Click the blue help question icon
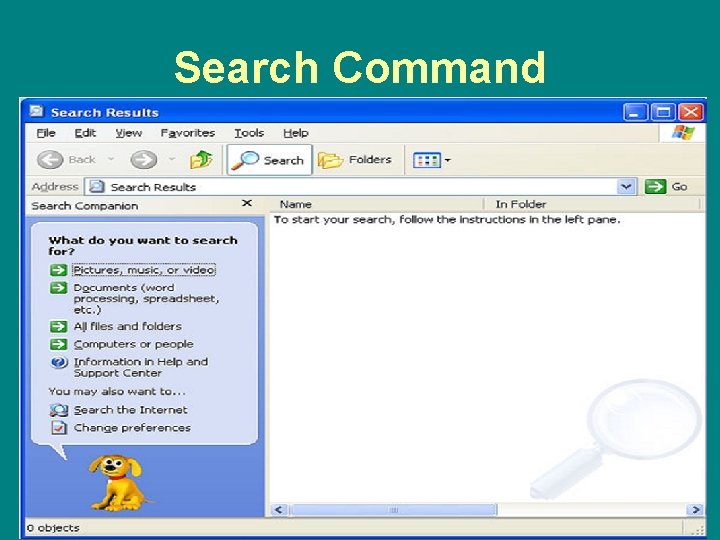The width and height of the screenshot is (720, 540). [59, 363]
